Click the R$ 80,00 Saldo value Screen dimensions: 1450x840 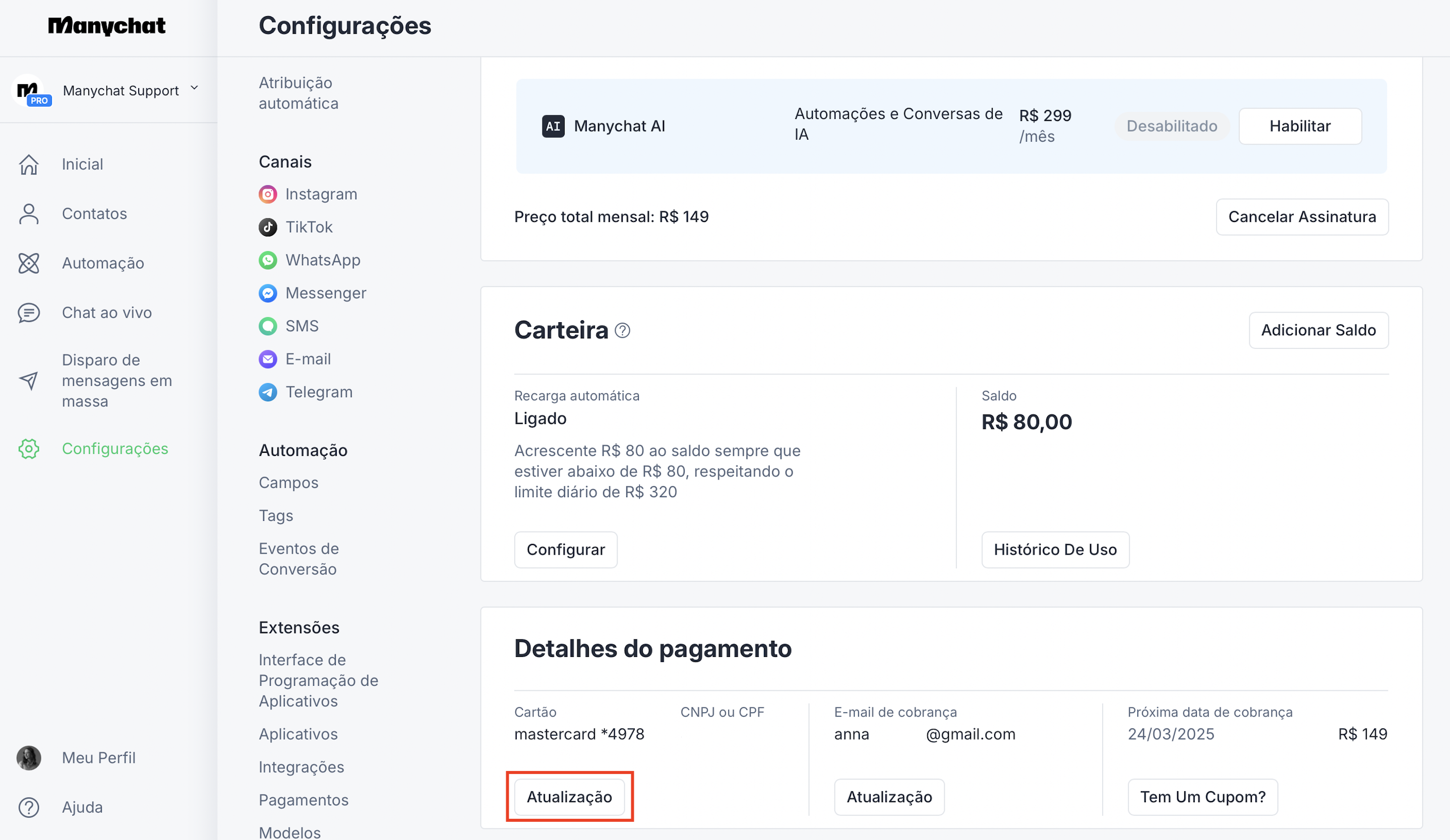click(1026, 422)
